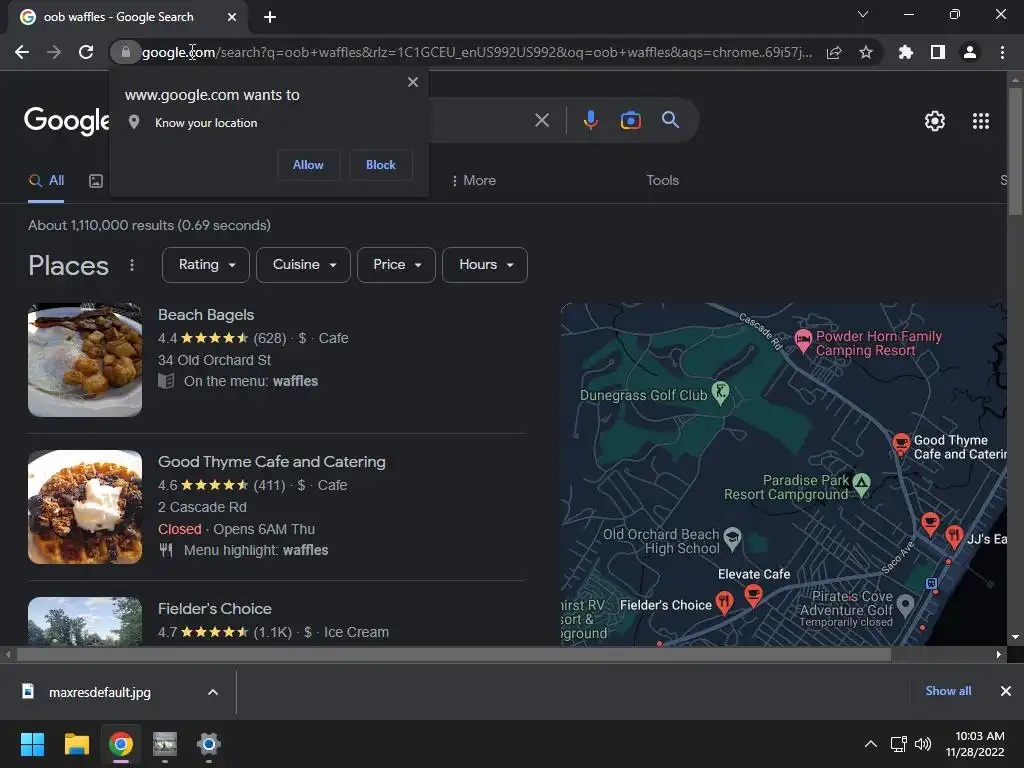
Task: Click Old Orchard Beach High School marker
Action: tap(733, 538)
